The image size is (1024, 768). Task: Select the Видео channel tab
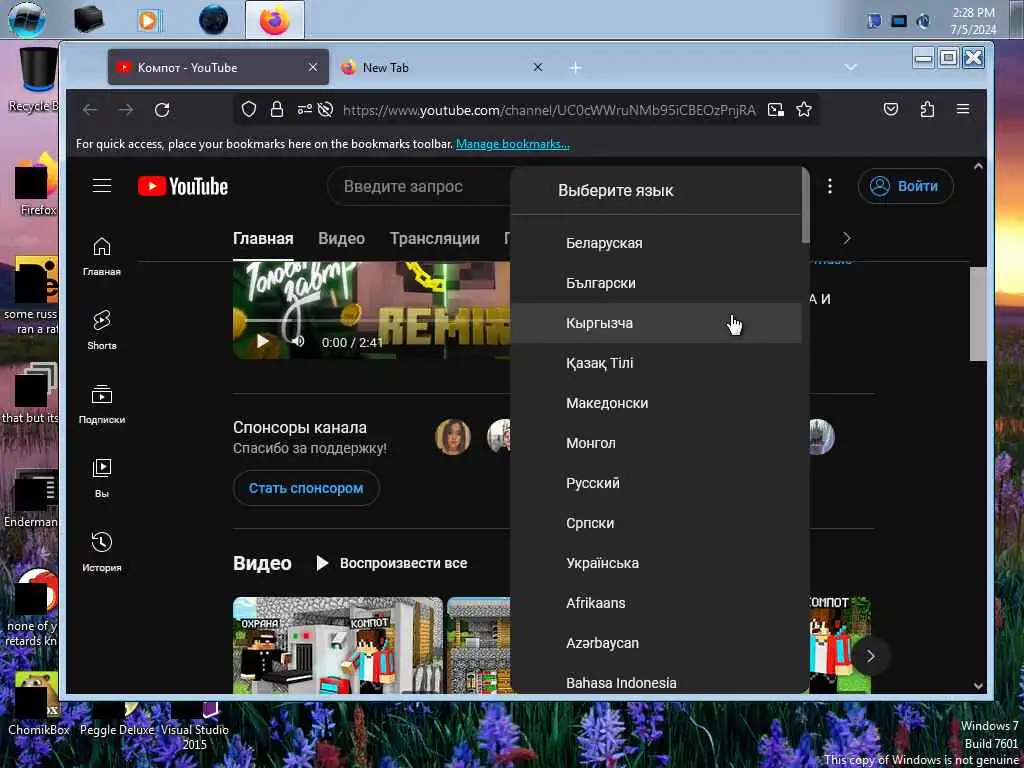(342, 238)
